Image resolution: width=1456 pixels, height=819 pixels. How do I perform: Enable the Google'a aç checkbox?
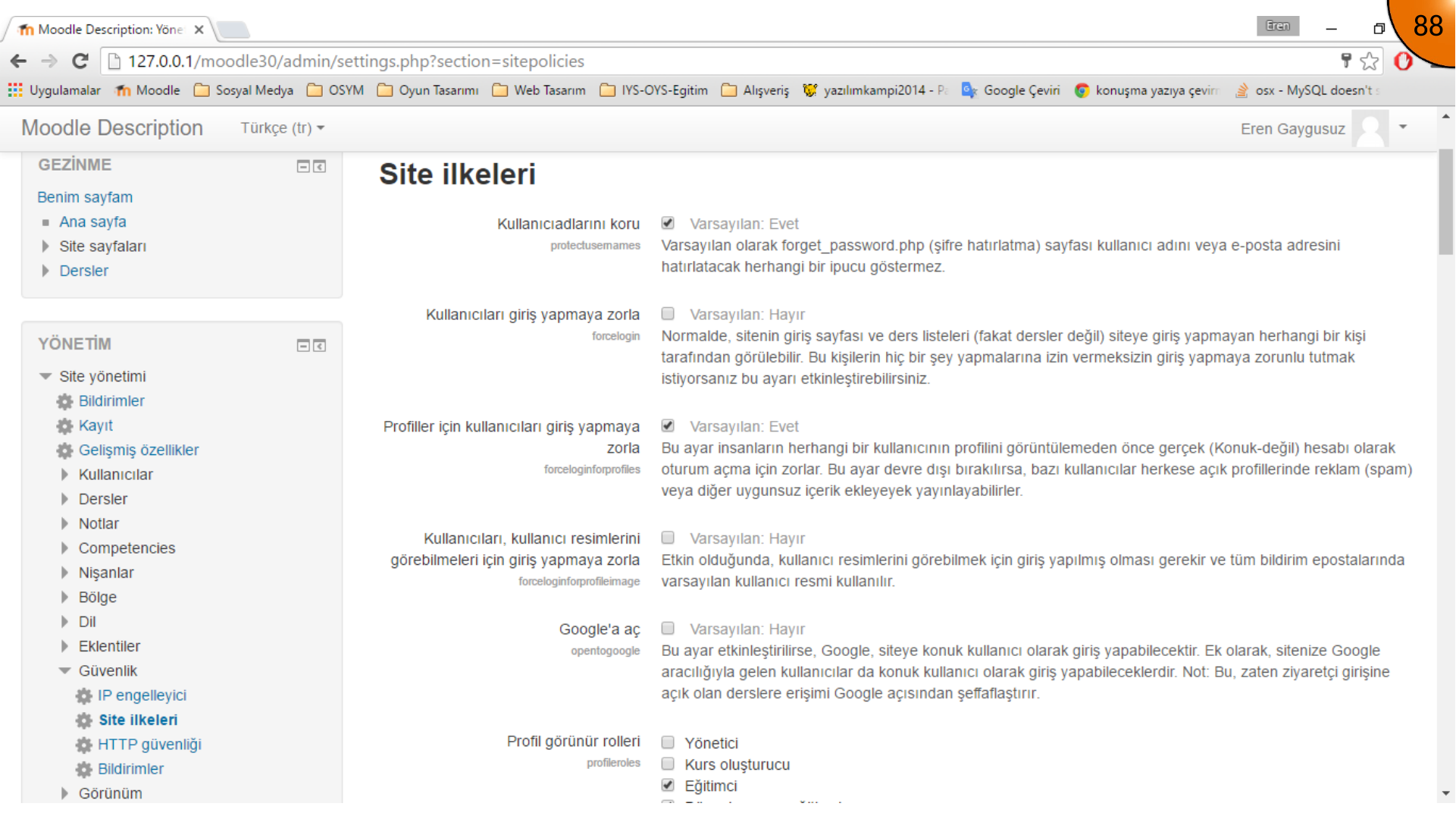668,628
